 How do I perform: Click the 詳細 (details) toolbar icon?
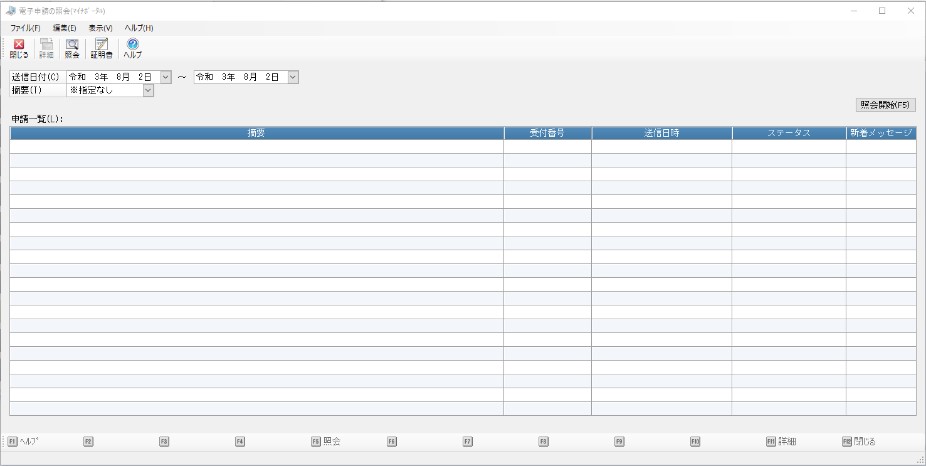click(46, 48)
